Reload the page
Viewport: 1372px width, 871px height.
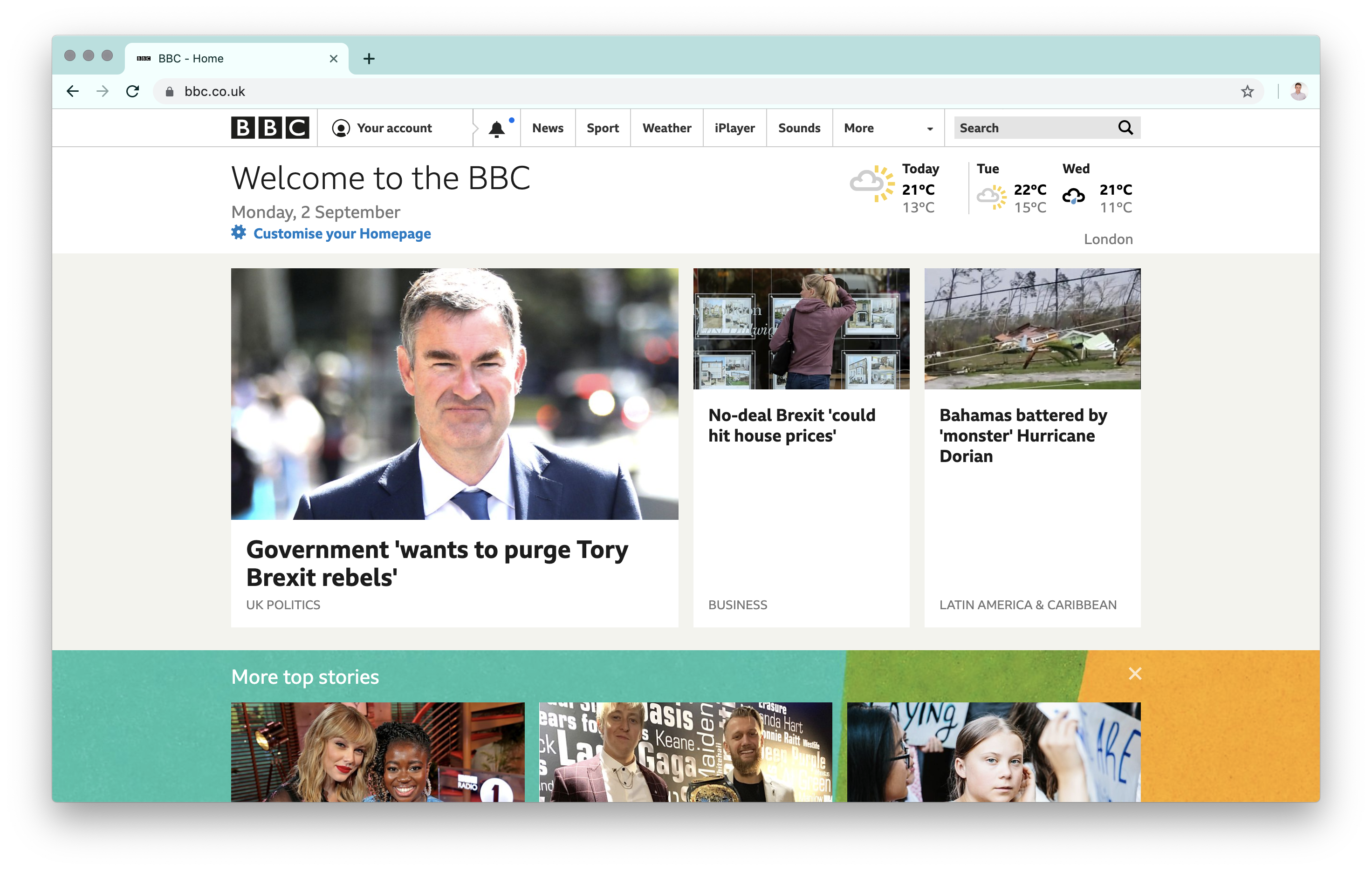point(133,91)
